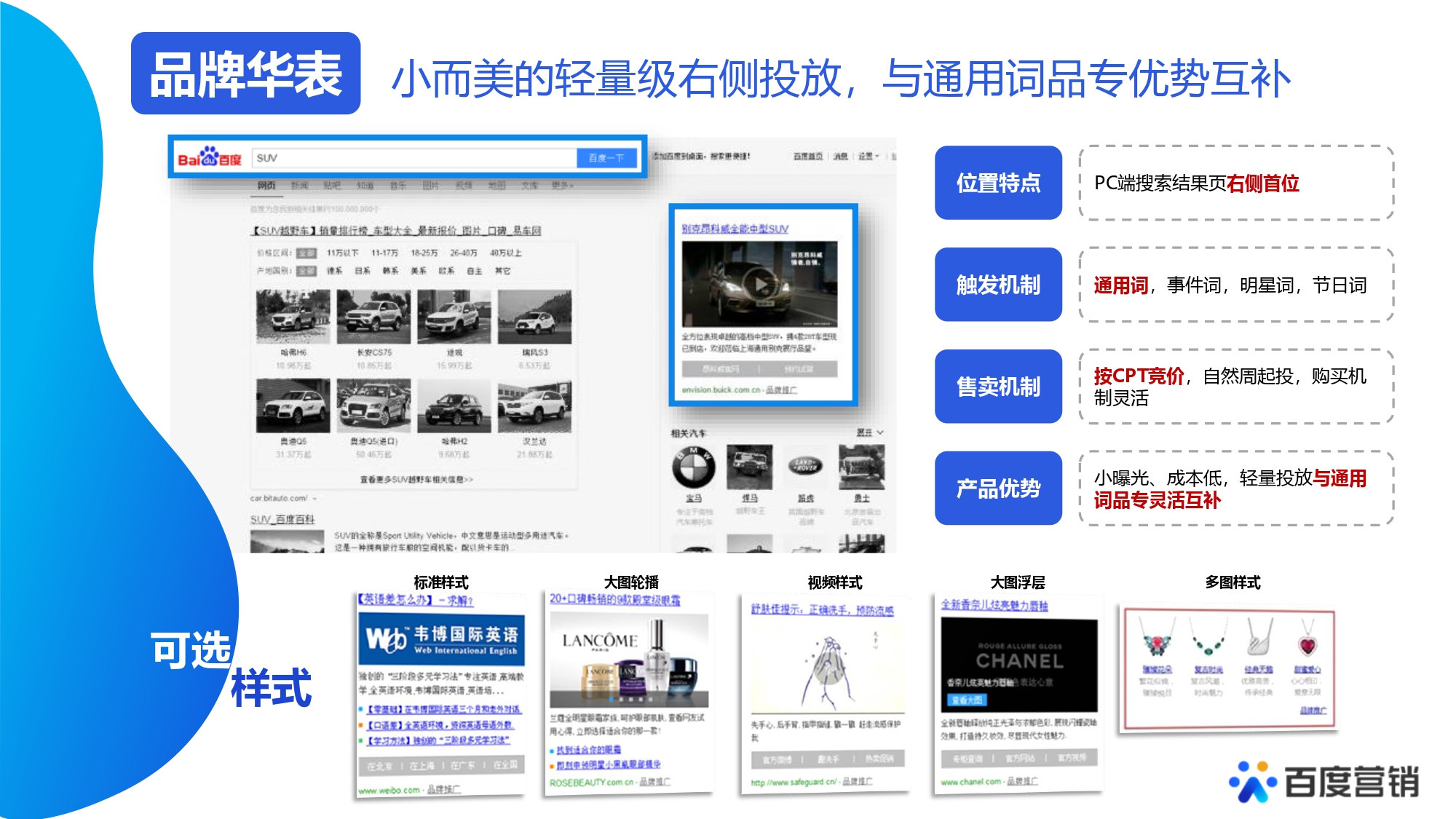Click the red heart necklace image
This screenshot has width=1456, height=819.
pos(1307,643)
